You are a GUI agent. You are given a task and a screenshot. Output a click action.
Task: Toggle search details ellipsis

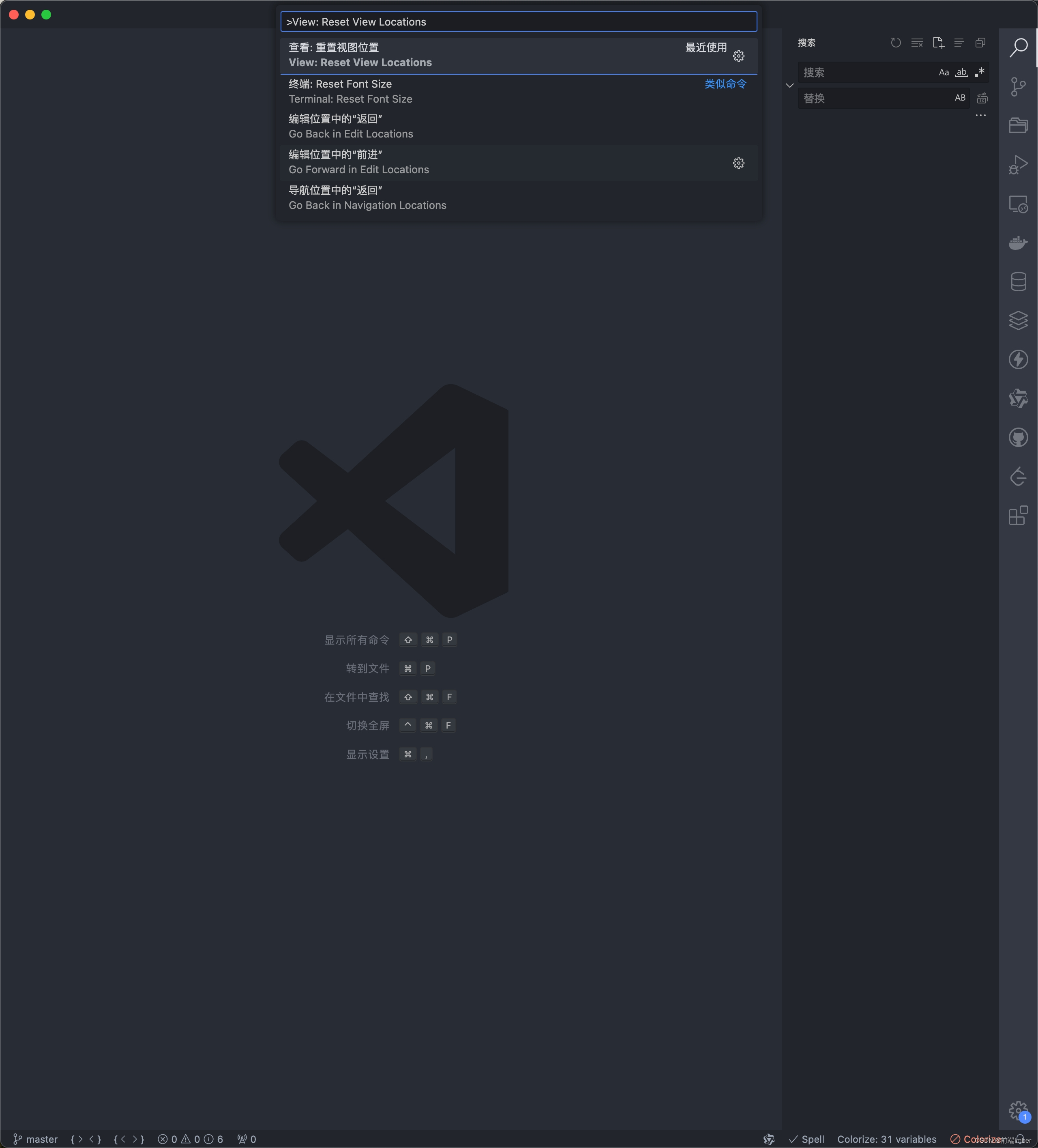[980, 116]
